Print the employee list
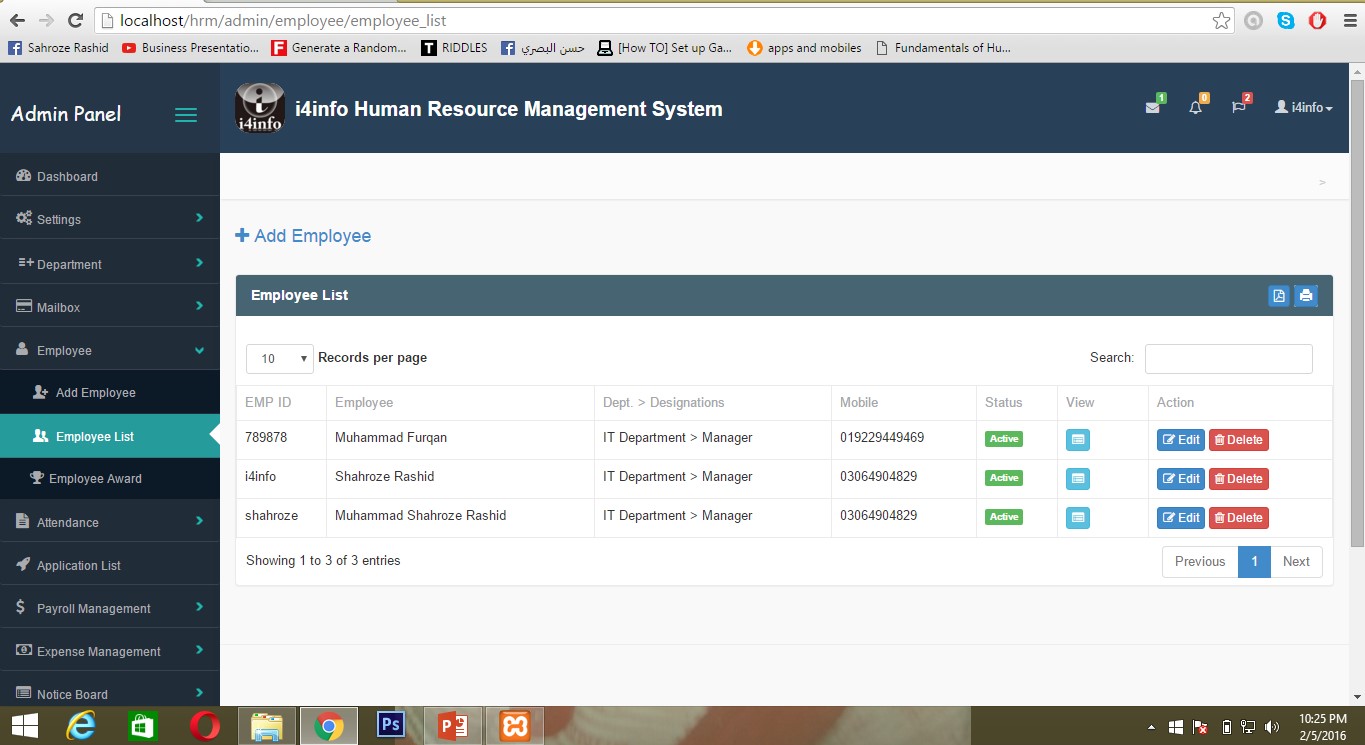Screen dimensions: 1365x745 (x=1306, y=295)
